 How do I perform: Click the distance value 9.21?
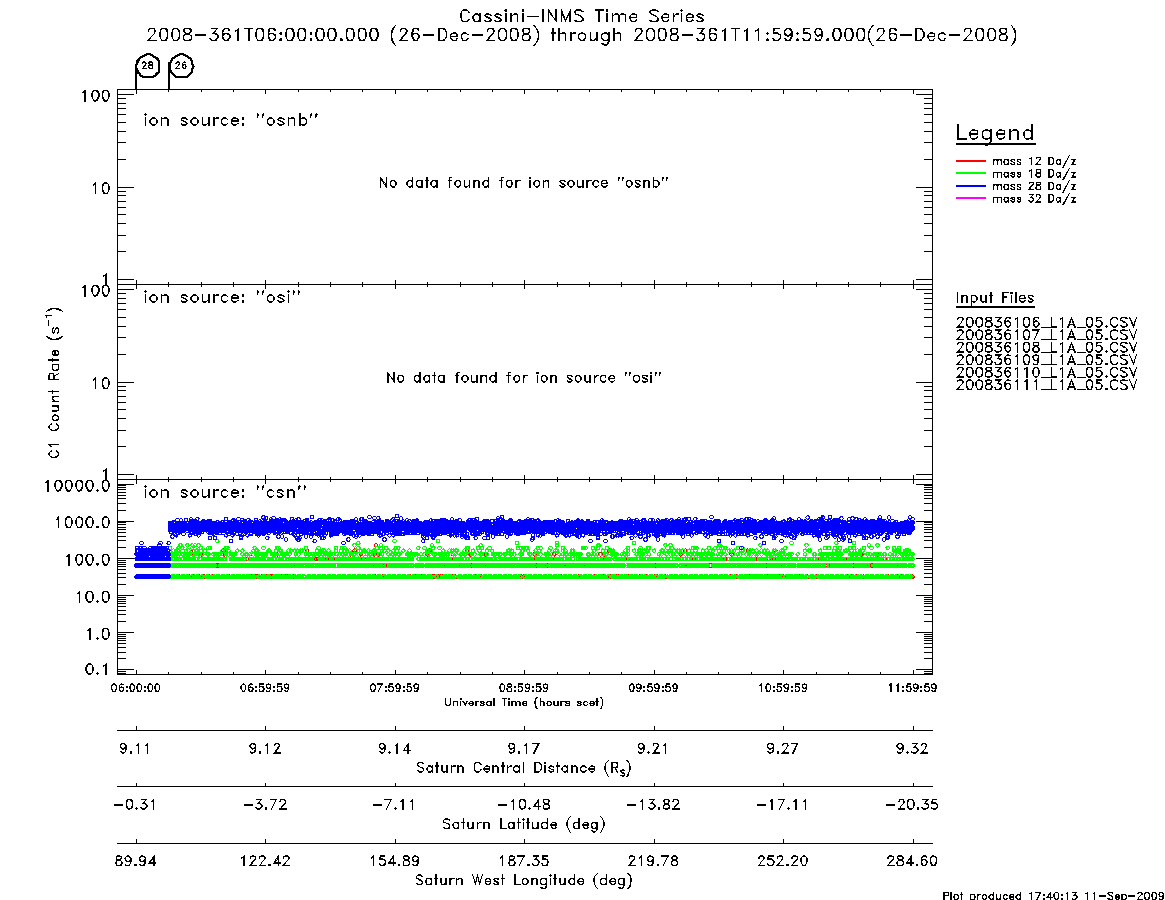click(653, 748)
